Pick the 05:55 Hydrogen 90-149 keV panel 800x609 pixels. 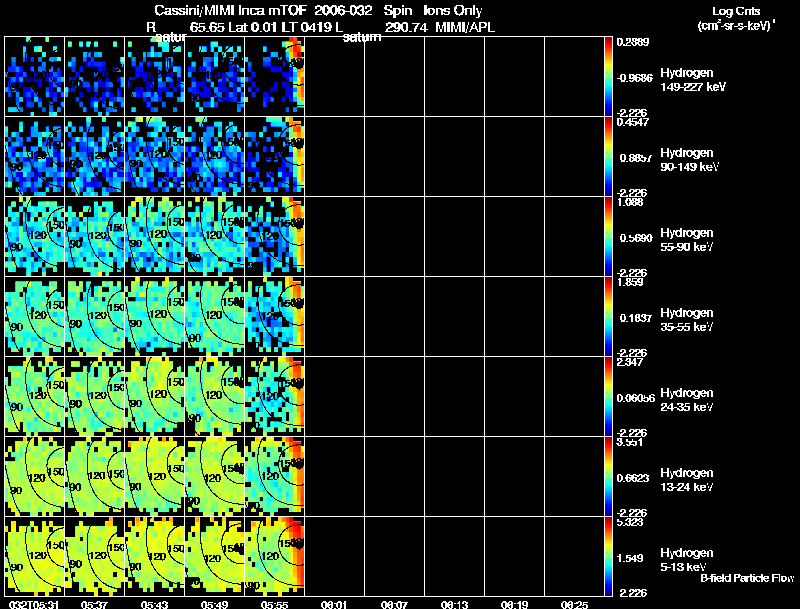click(x=274, y=156)
